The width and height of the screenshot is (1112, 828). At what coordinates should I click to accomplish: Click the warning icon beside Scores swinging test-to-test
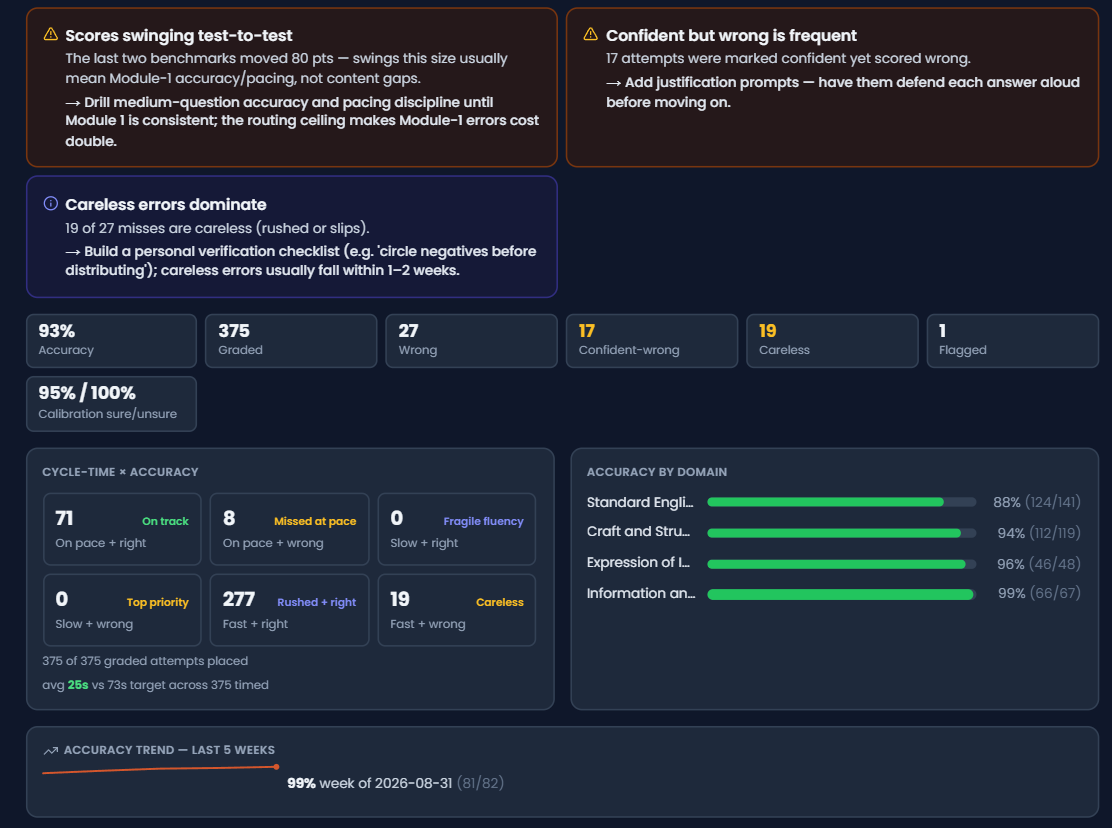[x=50, y=34]
